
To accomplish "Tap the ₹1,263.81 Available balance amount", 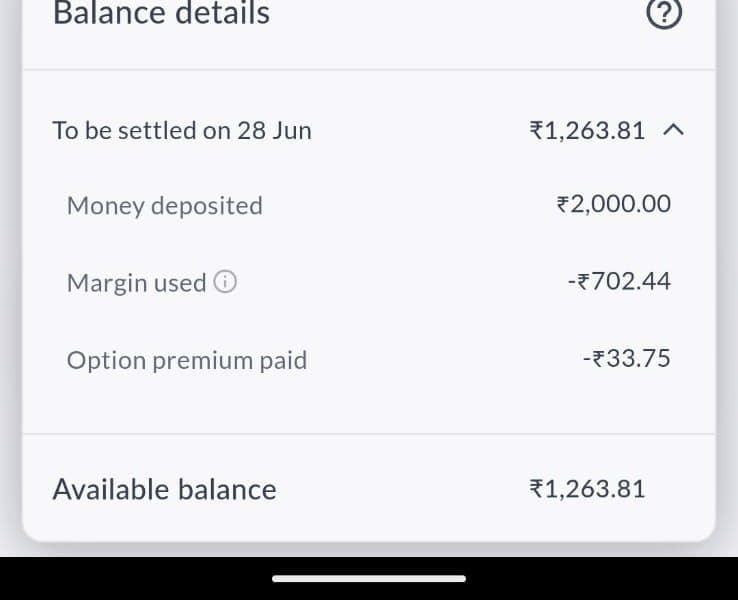I will click(587, 489).
